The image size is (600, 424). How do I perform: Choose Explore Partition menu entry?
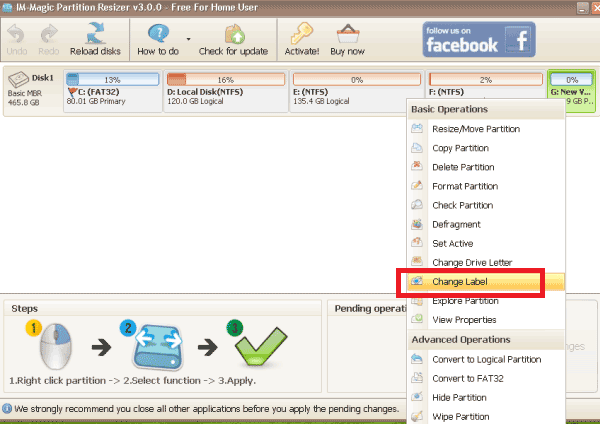coord(486,301)
